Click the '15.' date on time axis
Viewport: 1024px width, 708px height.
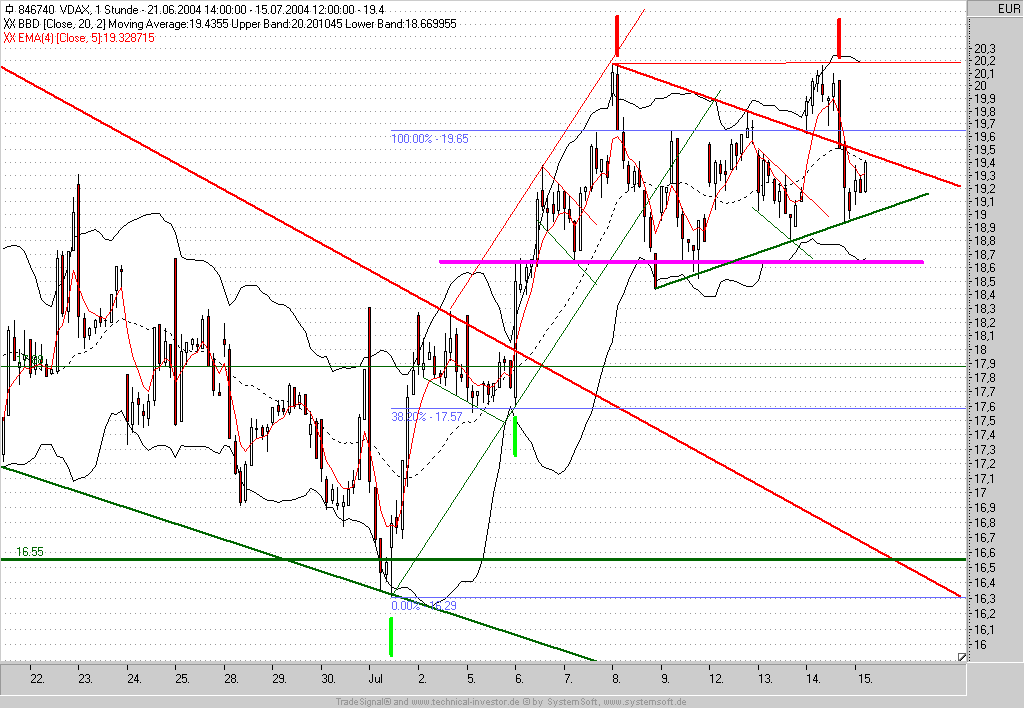pyautogui.click(x=865, y=679)
